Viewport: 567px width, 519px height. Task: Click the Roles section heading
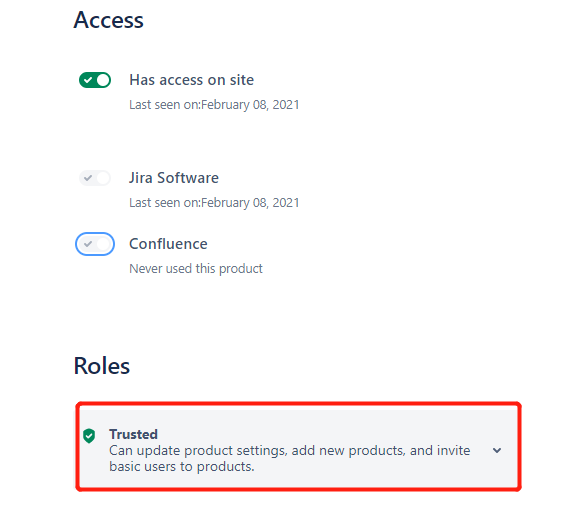tap(102, 366)
